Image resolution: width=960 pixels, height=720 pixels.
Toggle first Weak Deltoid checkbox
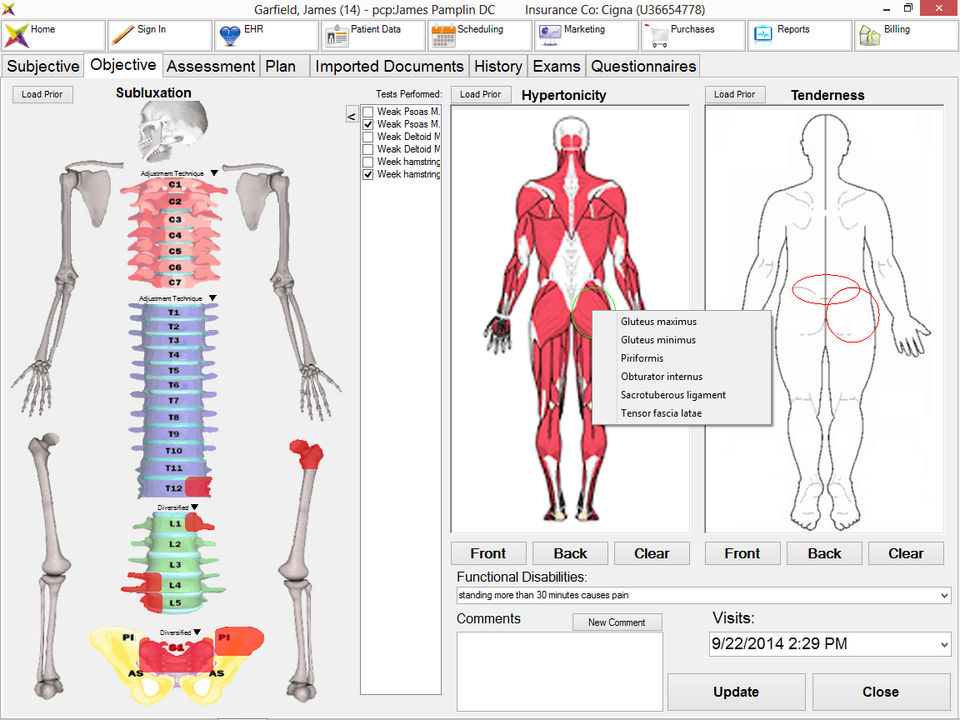point(368,137)
